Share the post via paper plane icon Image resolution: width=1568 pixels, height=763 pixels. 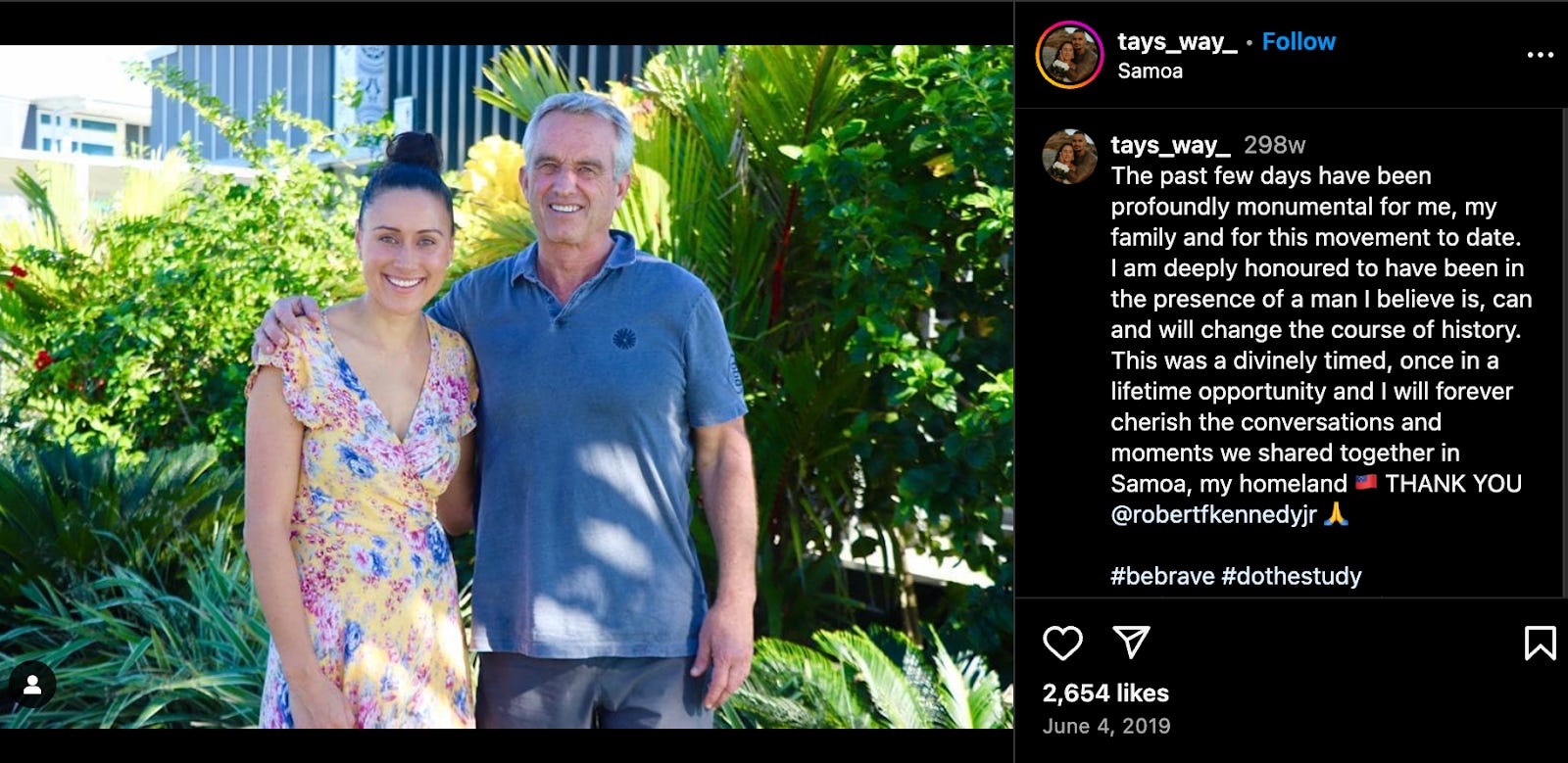(x=1131, y=643)
